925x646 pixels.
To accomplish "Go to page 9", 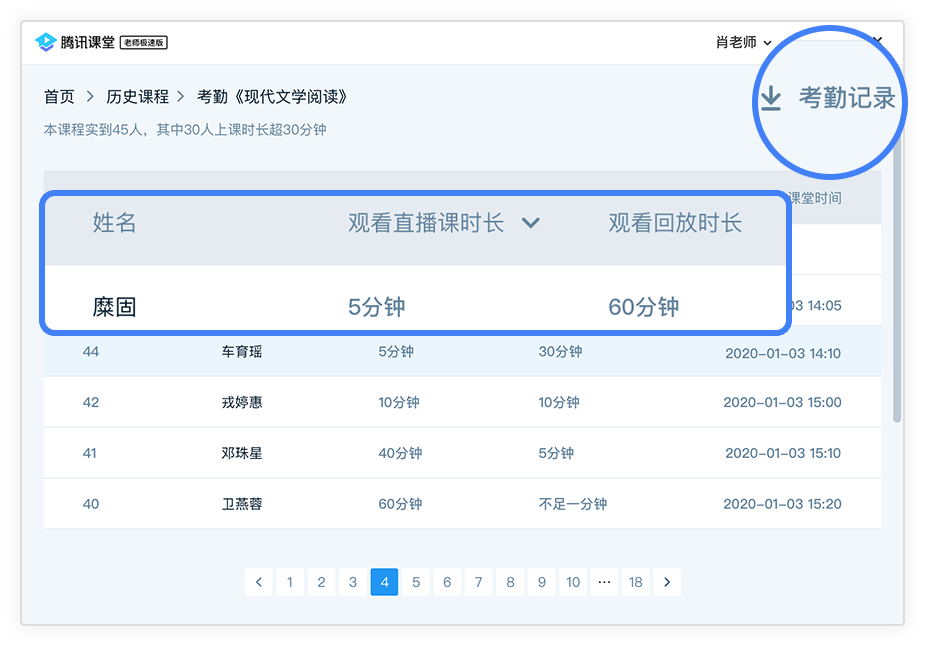I will click(x=542, y=582).
